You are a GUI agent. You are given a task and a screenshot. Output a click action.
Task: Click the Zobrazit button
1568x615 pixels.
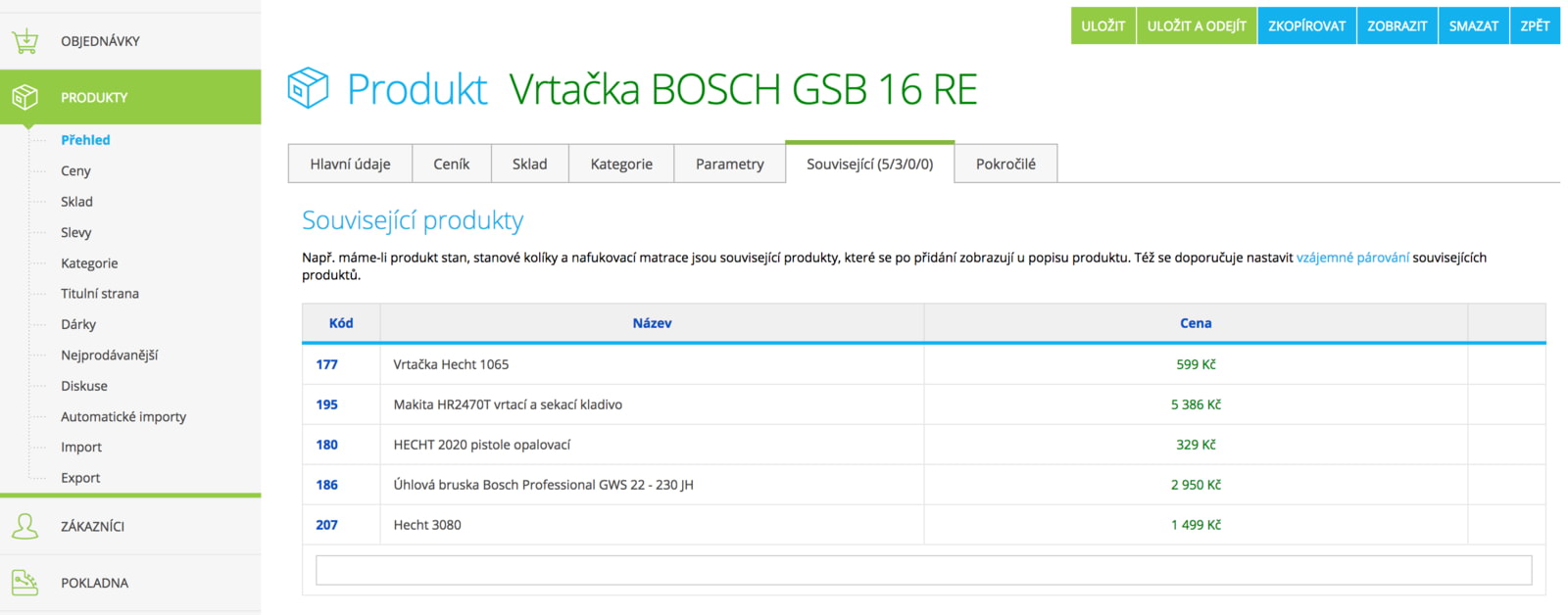(1397, 26)
